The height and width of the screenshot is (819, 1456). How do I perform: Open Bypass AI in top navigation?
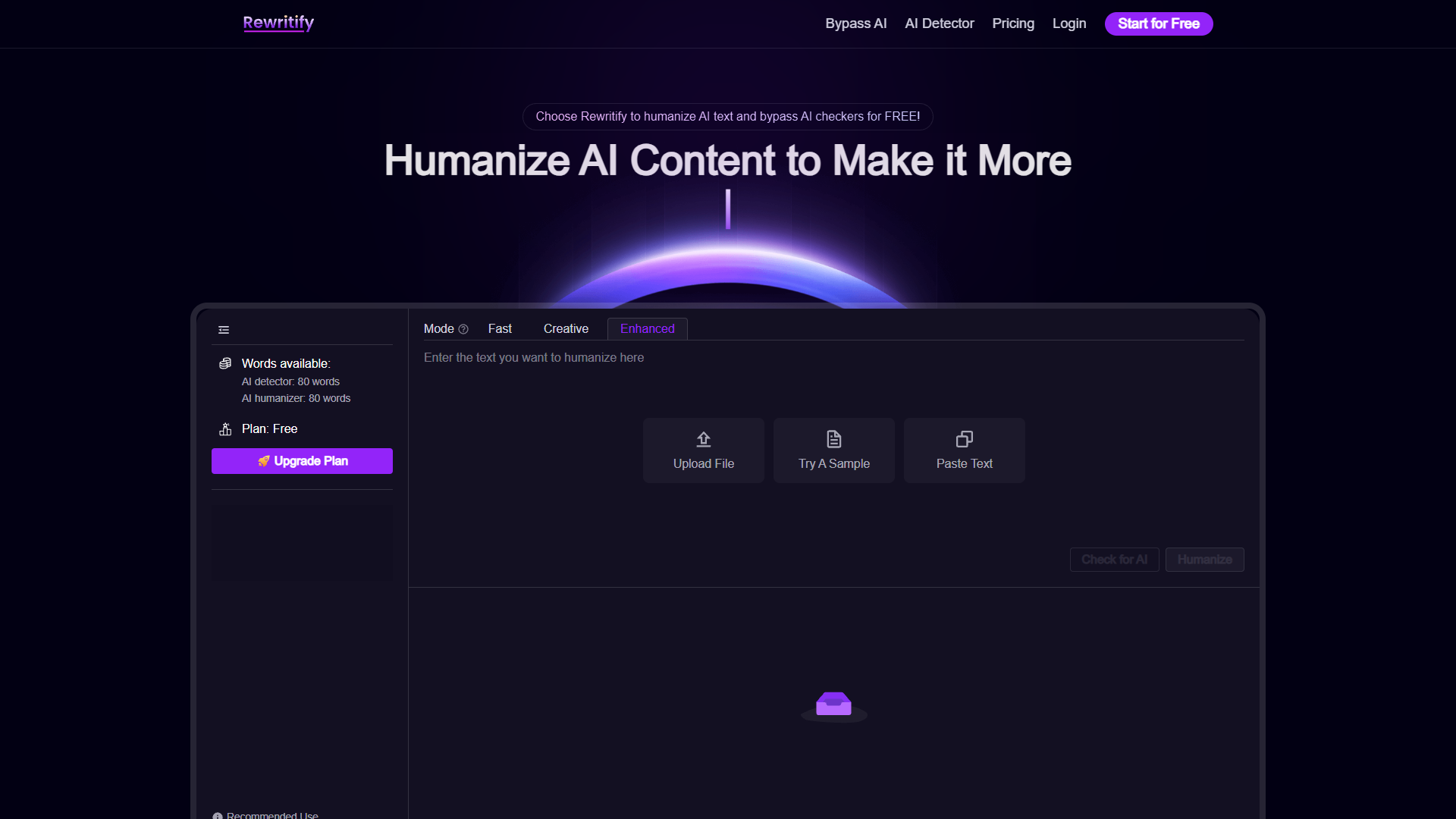tap(856, 24)
